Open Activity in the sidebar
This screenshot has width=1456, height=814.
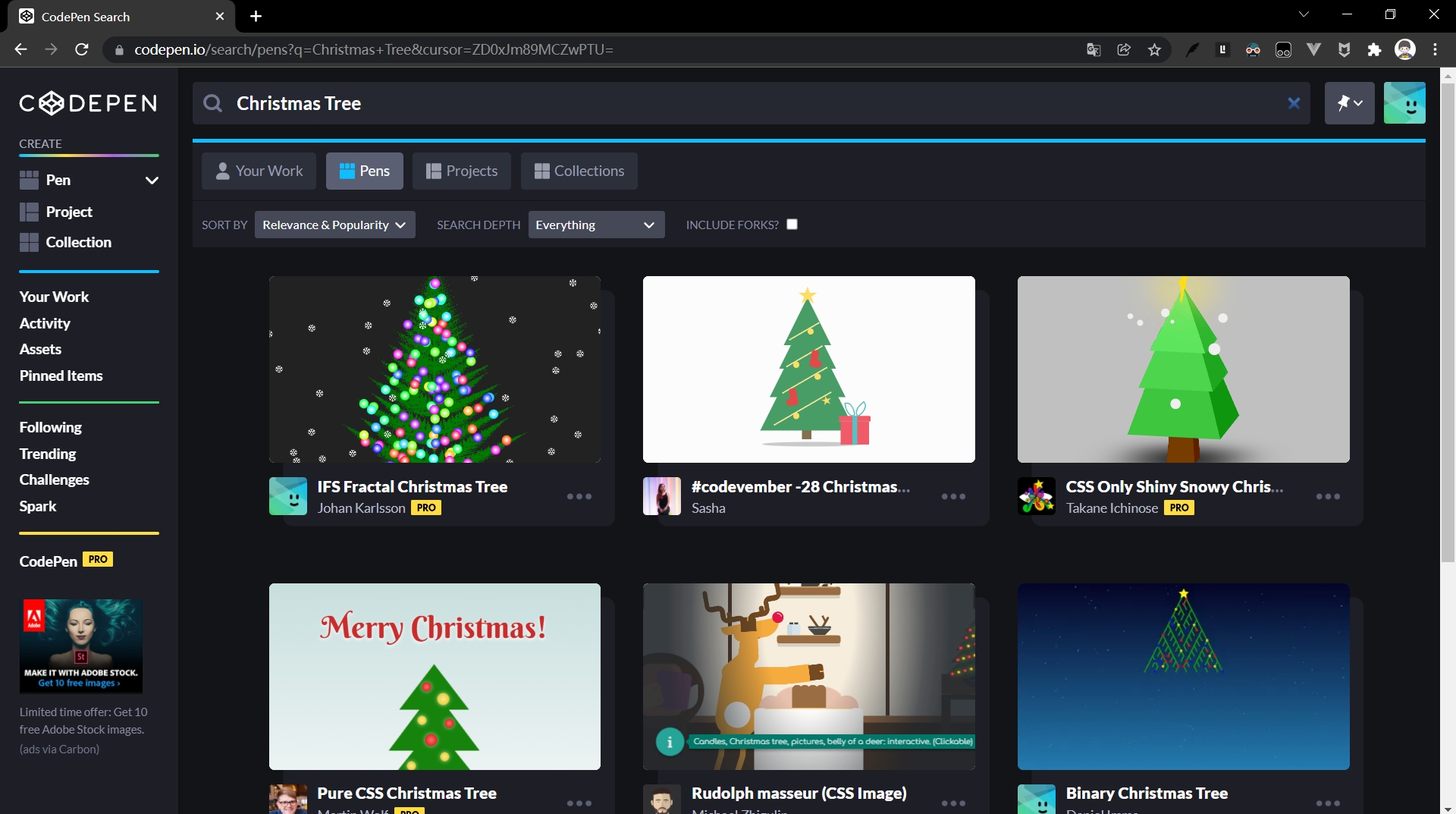tap(45, 323)
